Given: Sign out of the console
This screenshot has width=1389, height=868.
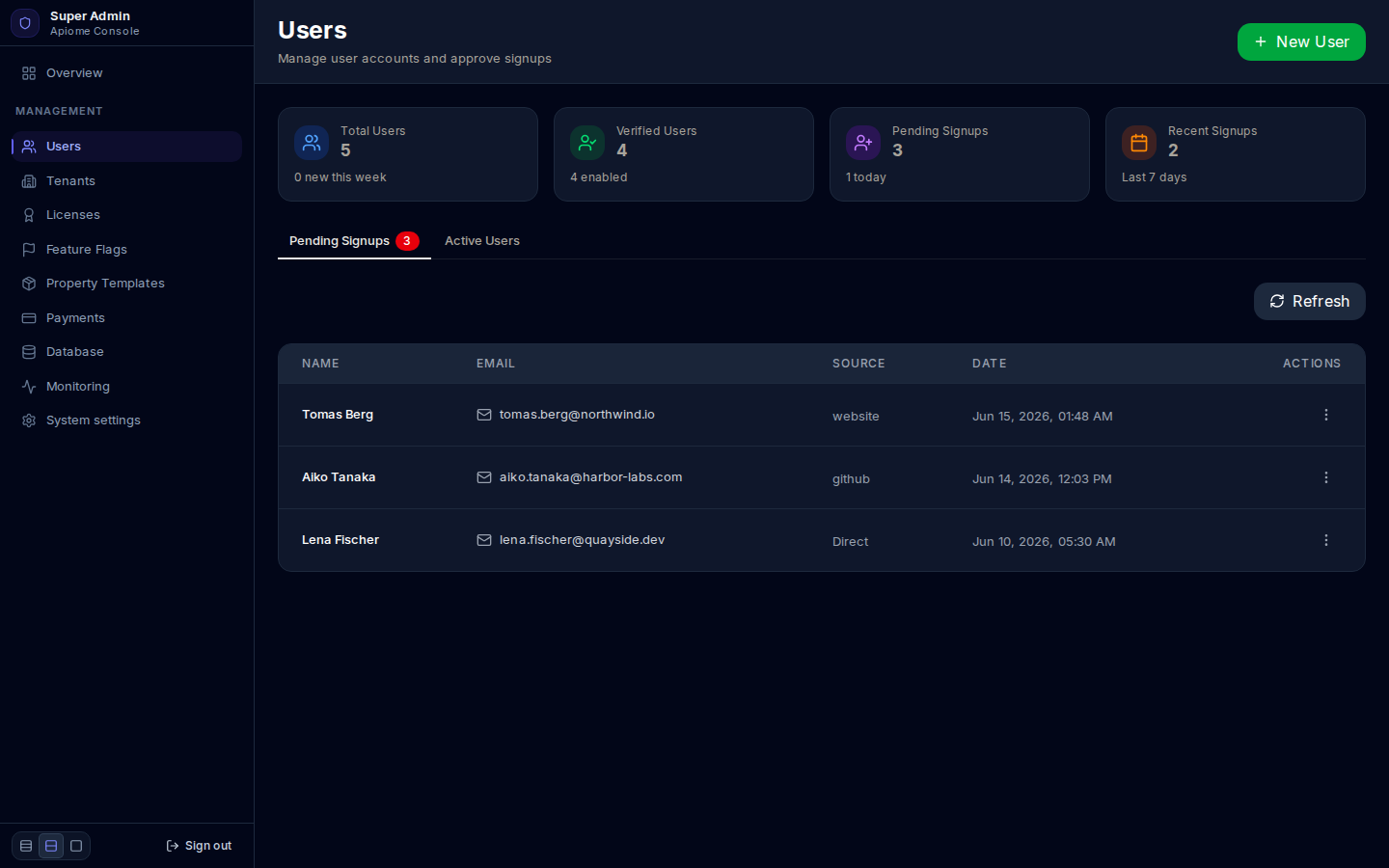Looking at the screenshot, I should [199, 846].
